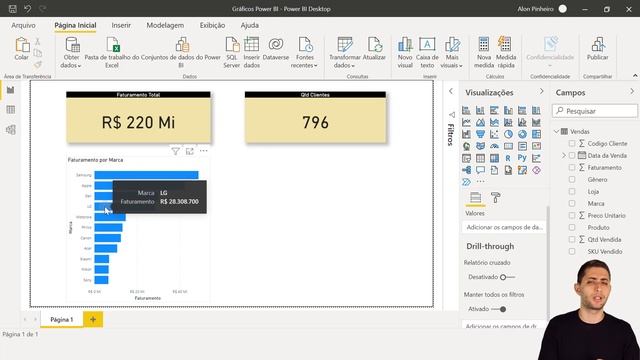Select the scatter chart visual
The width and height of the screenshot is (640, 360).
[x=494, y=134]
